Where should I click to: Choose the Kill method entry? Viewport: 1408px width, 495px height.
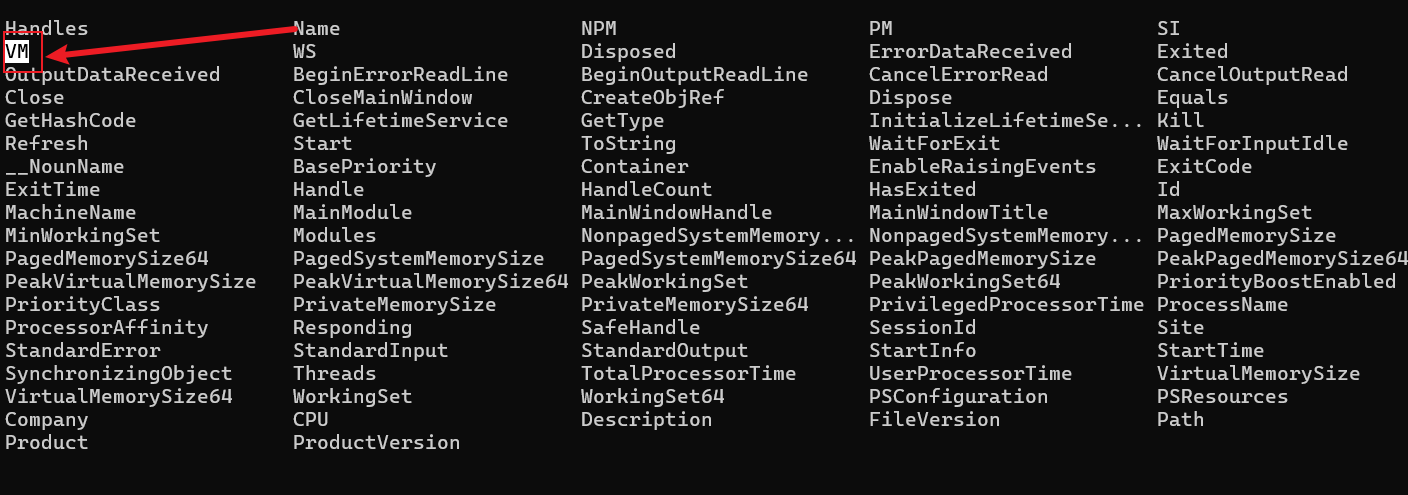pos(1180,120)
